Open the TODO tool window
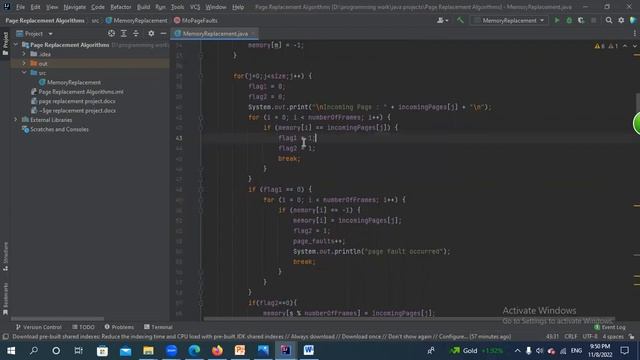640x360 pixels. tap(83, 327)
